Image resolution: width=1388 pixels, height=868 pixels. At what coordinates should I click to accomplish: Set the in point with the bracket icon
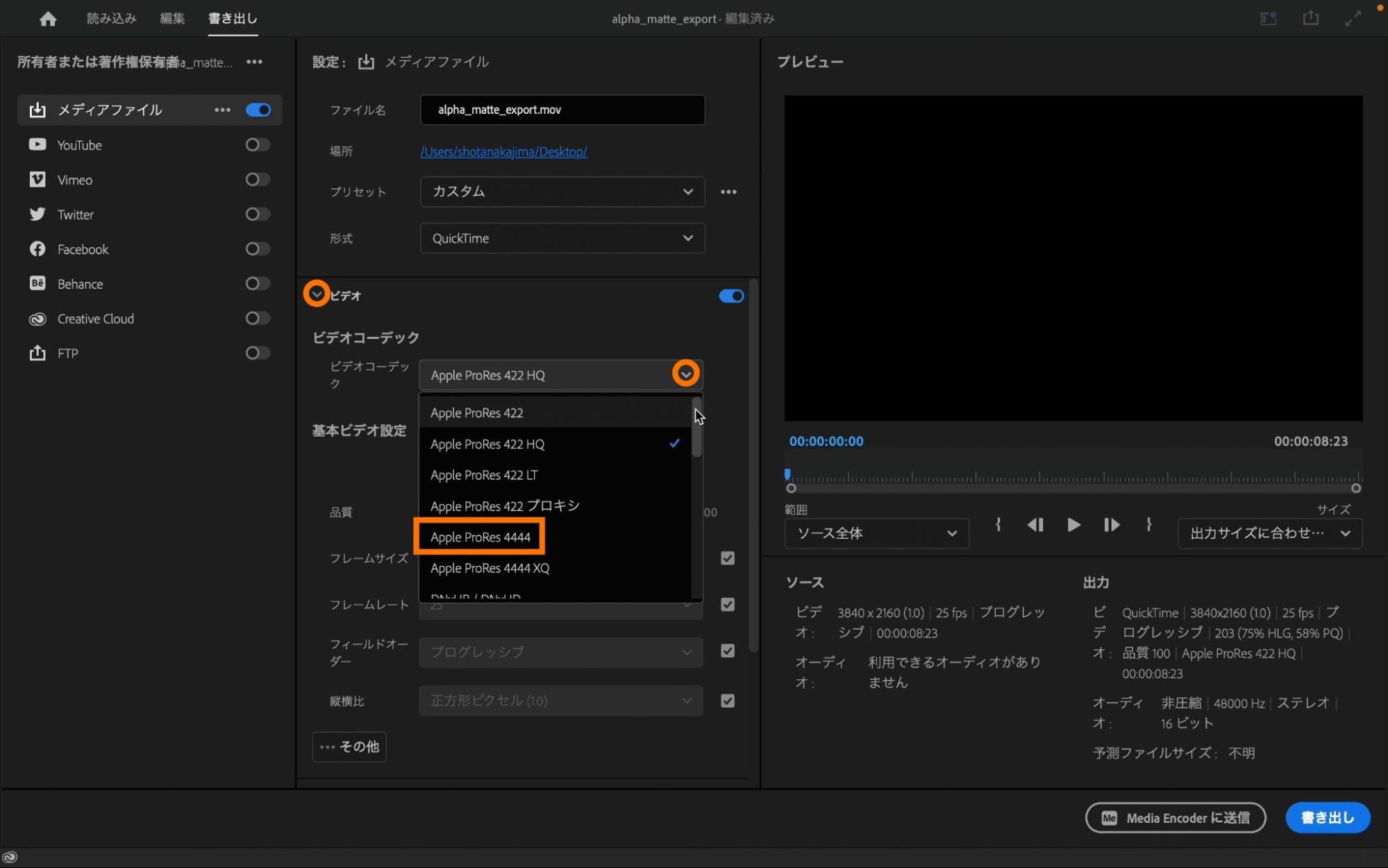(998, 525)
